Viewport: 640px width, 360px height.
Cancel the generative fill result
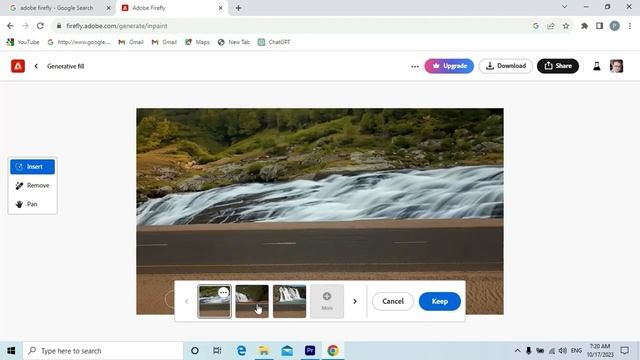pos(393,301)
